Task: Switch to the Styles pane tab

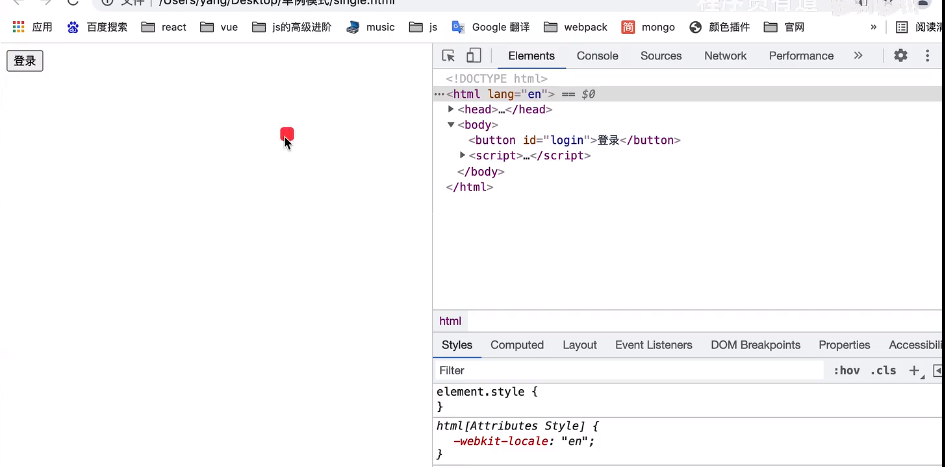Action: pos(457,345)
